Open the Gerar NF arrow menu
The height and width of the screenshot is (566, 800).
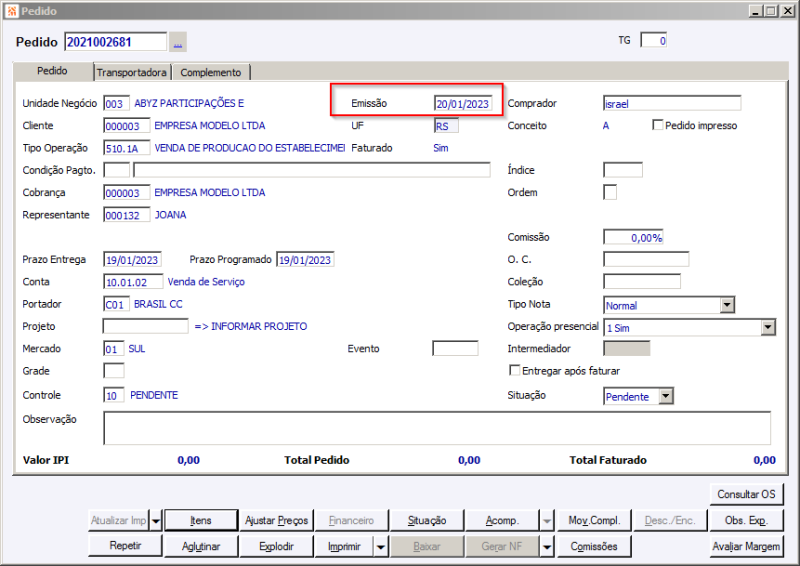(547, 547)
